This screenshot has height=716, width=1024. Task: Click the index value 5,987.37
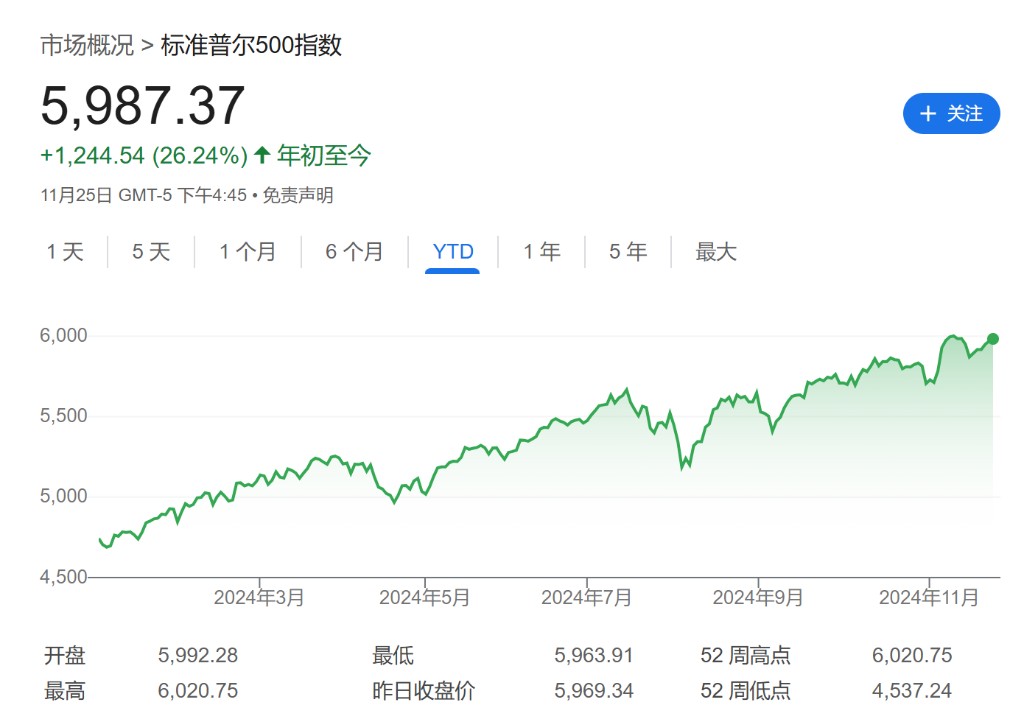point(142,105)
